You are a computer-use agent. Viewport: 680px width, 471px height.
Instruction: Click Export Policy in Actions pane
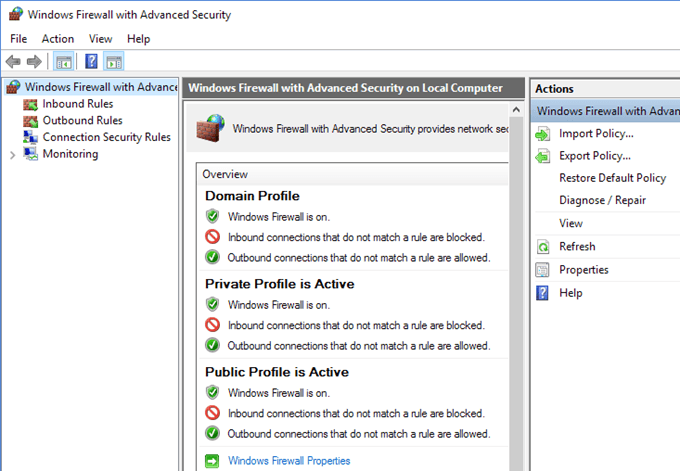594,156
